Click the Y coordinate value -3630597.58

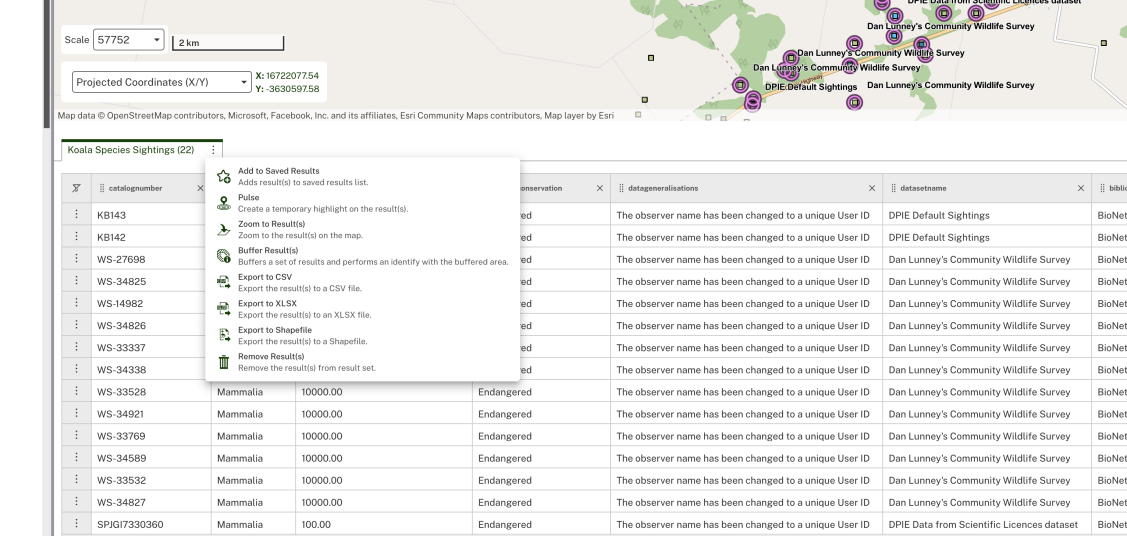[293, 89]
